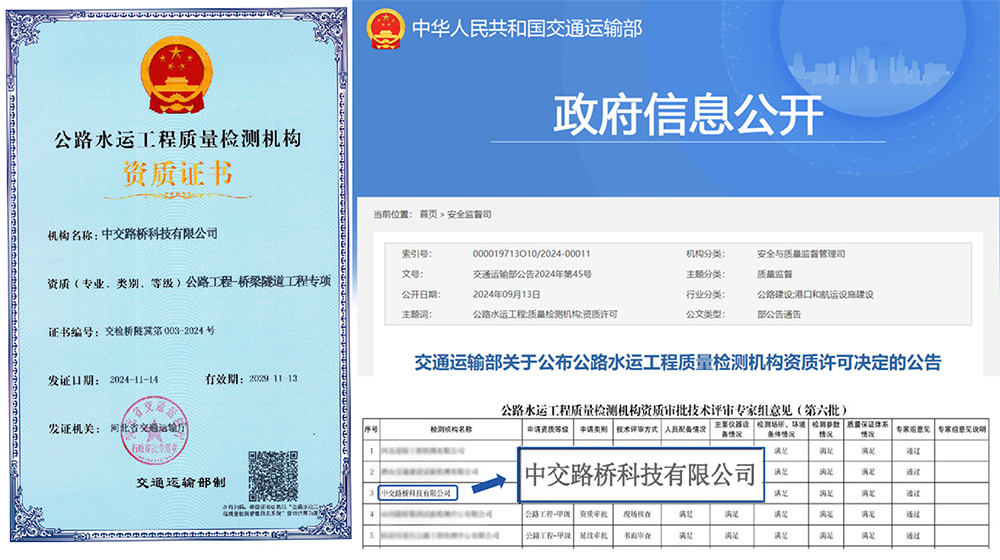Click row 2's 满足 under 检测参数情况
The height and width of the screenshot is (560, 1000).
[x=826, y=472]
